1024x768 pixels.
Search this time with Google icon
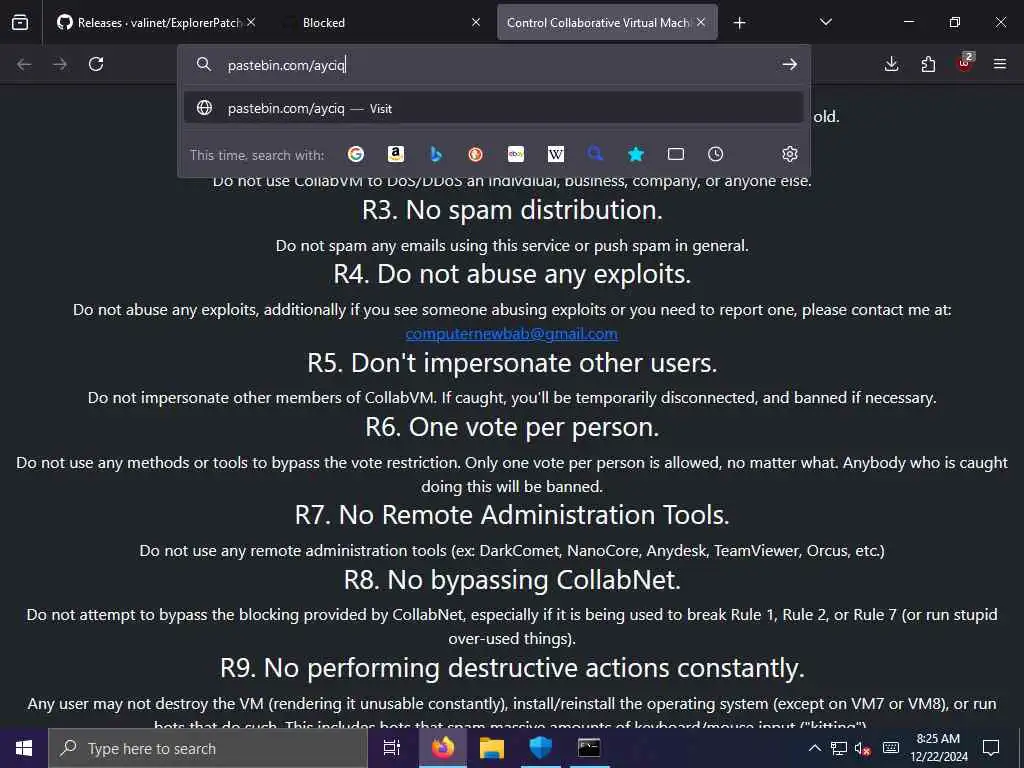pos(356,154)
